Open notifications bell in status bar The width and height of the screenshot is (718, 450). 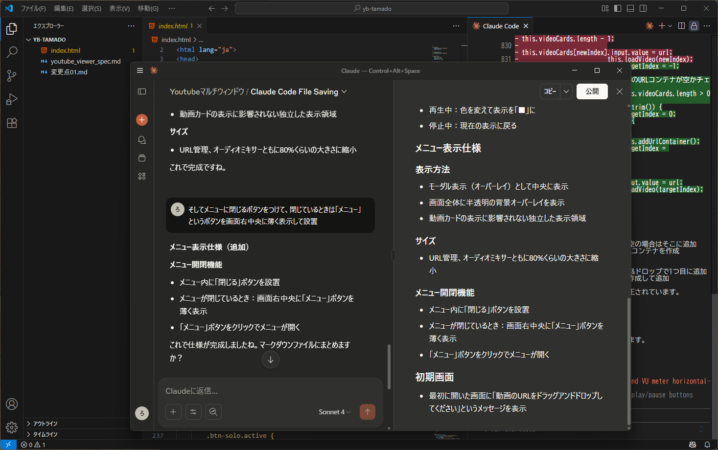707,445
